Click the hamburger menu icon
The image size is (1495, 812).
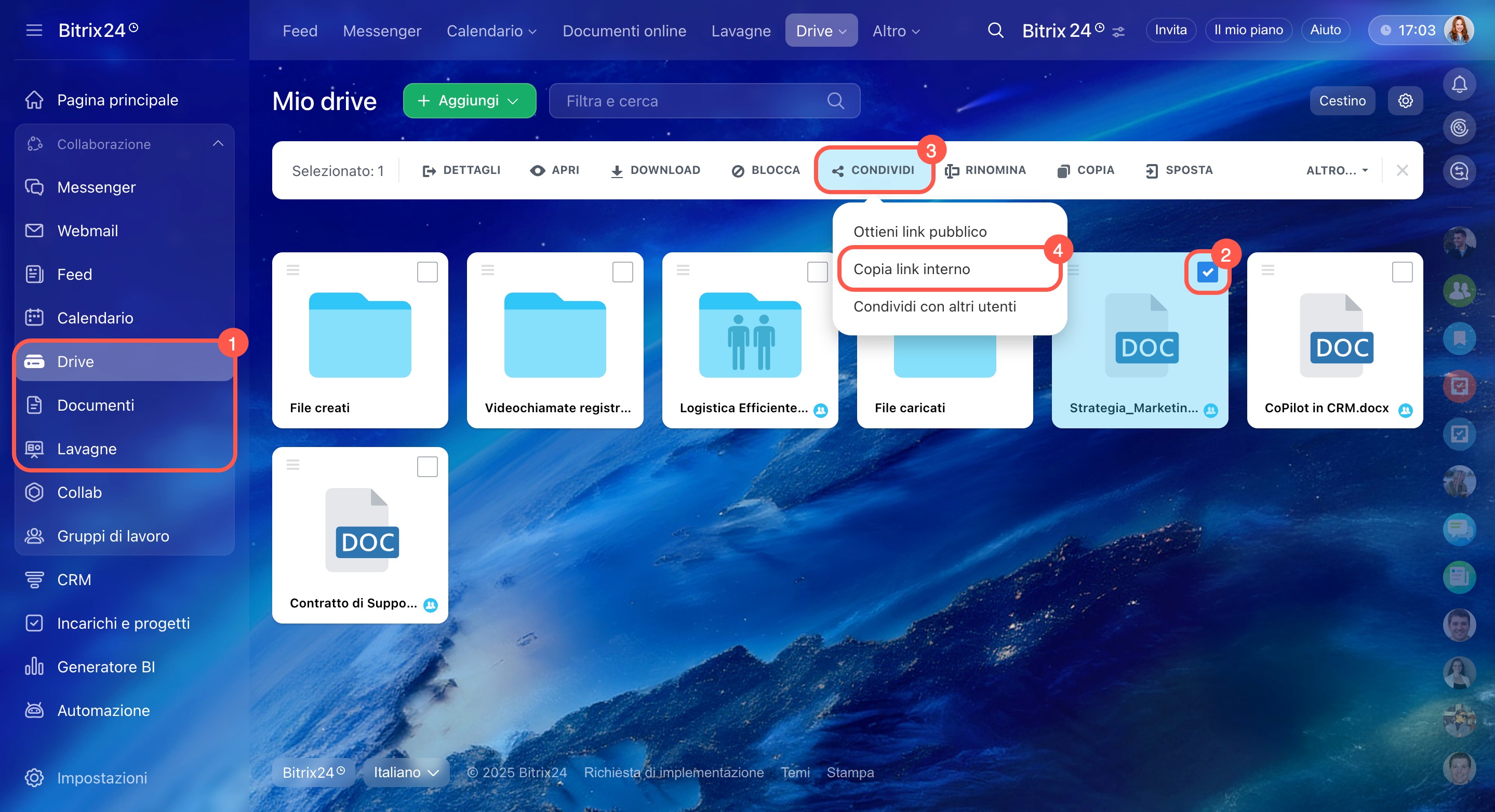[34, 30]
